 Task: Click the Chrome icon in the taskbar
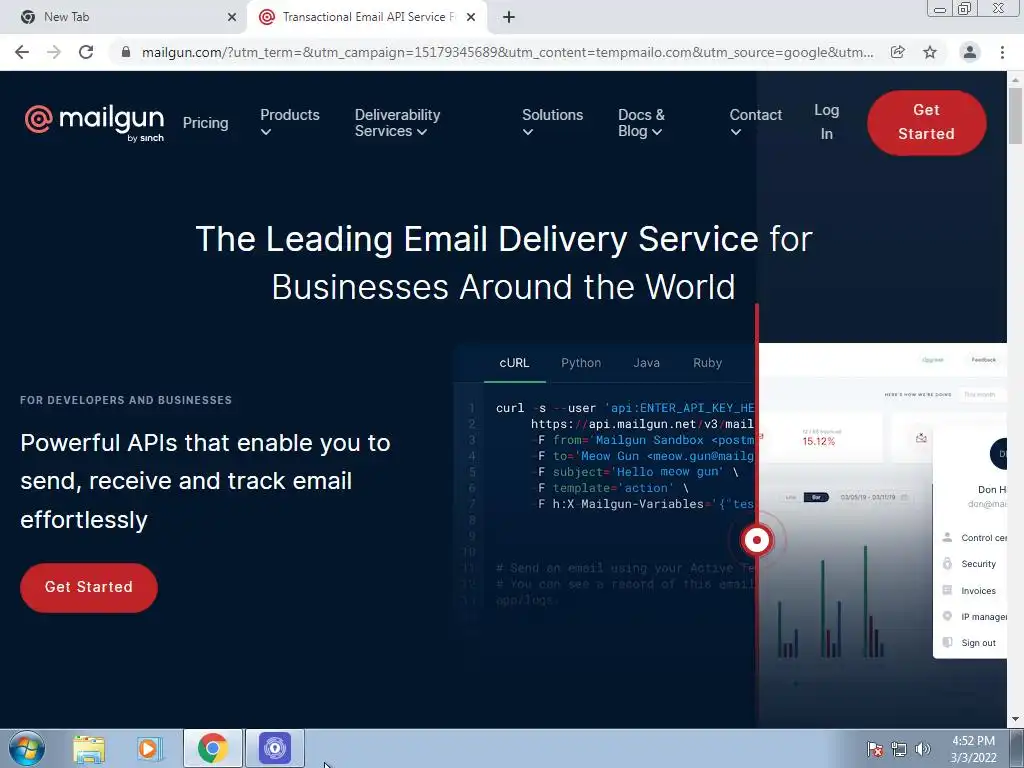pyautogui.click(x=212, y=748)
